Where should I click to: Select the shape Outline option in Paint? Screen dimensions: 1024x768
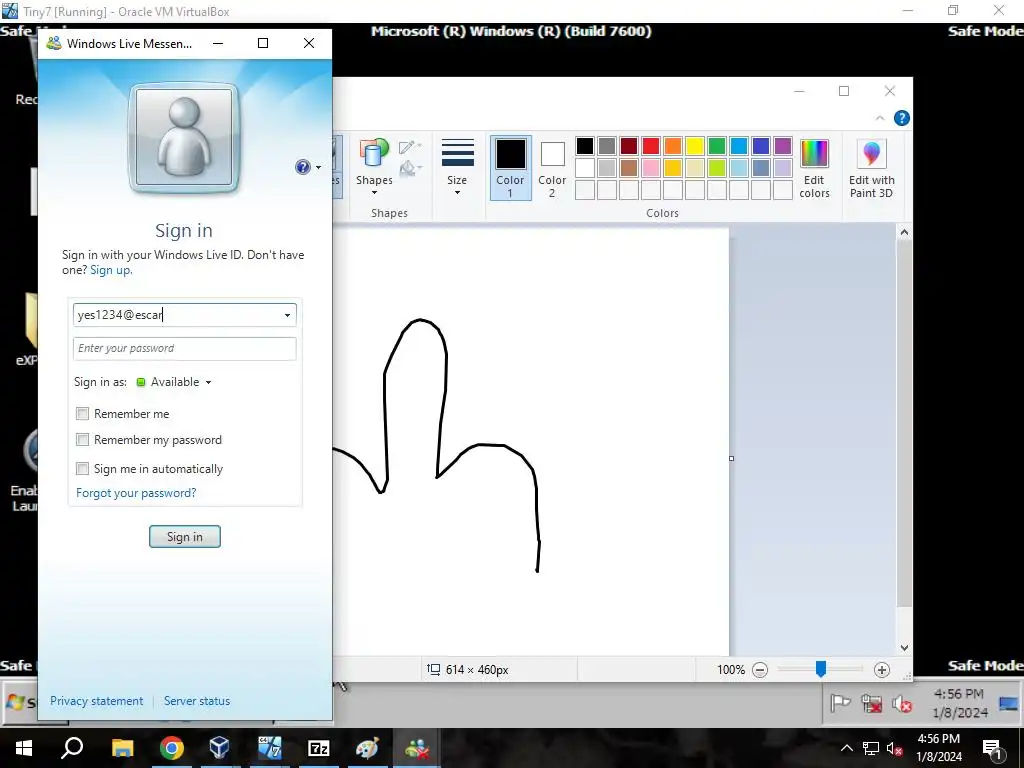tap(409, 148)
